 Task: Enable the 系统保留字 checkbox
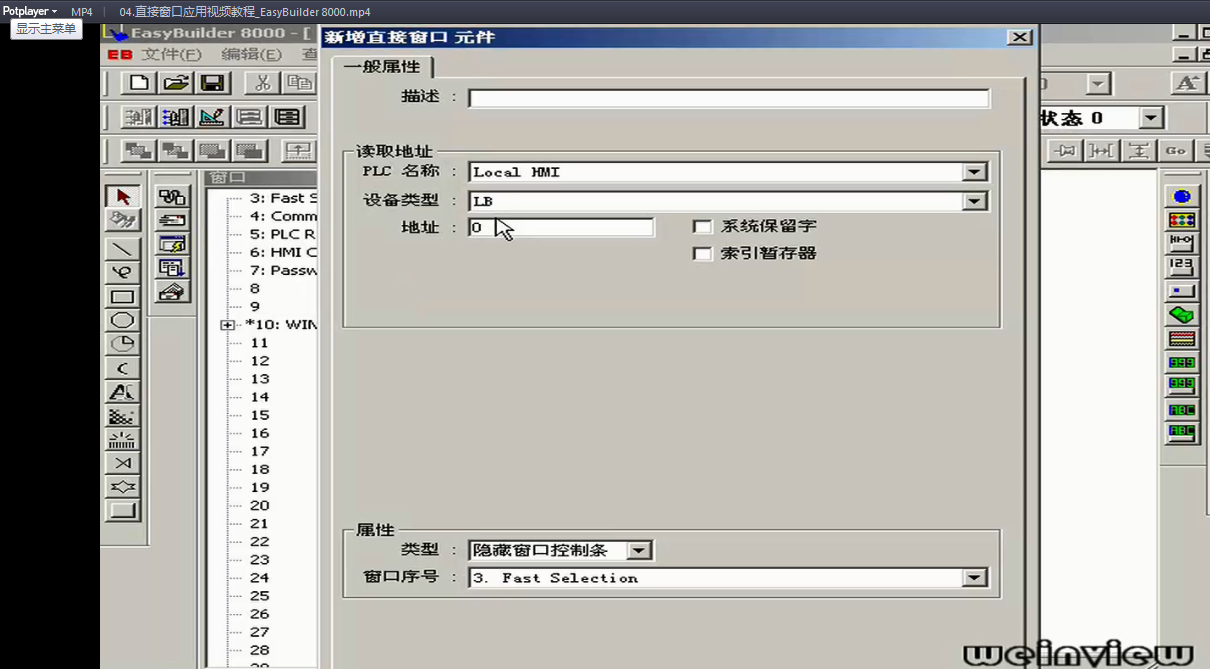[702, 227]
